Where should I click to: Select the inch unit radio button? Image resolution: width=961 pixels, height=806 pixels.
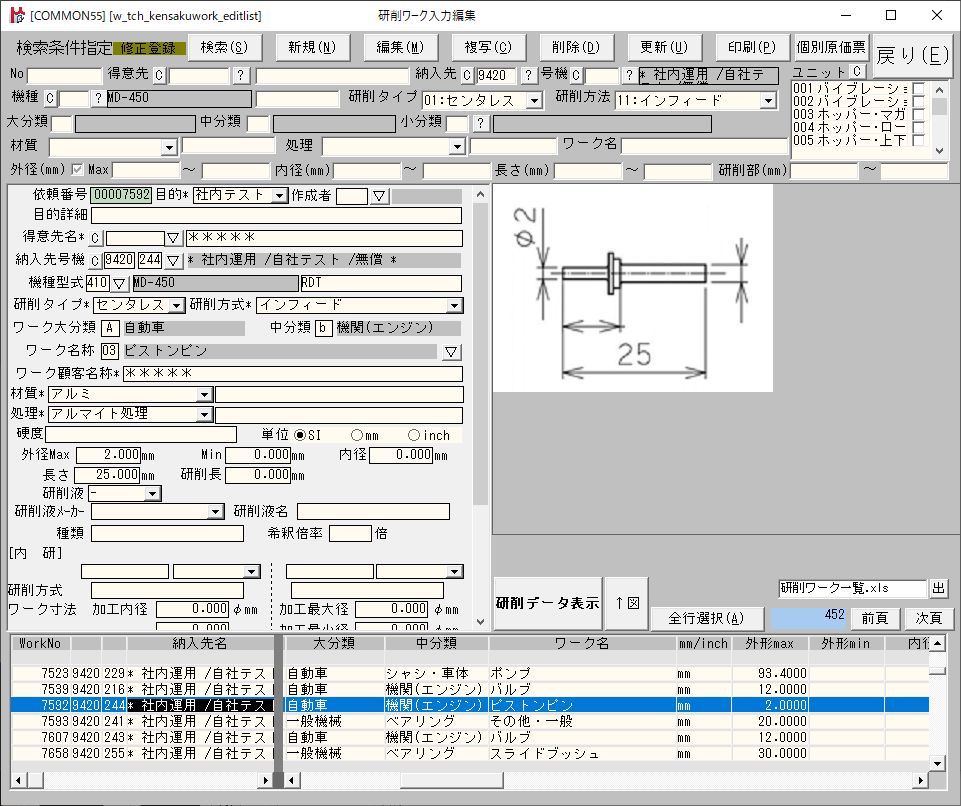(x=414, y=435)
